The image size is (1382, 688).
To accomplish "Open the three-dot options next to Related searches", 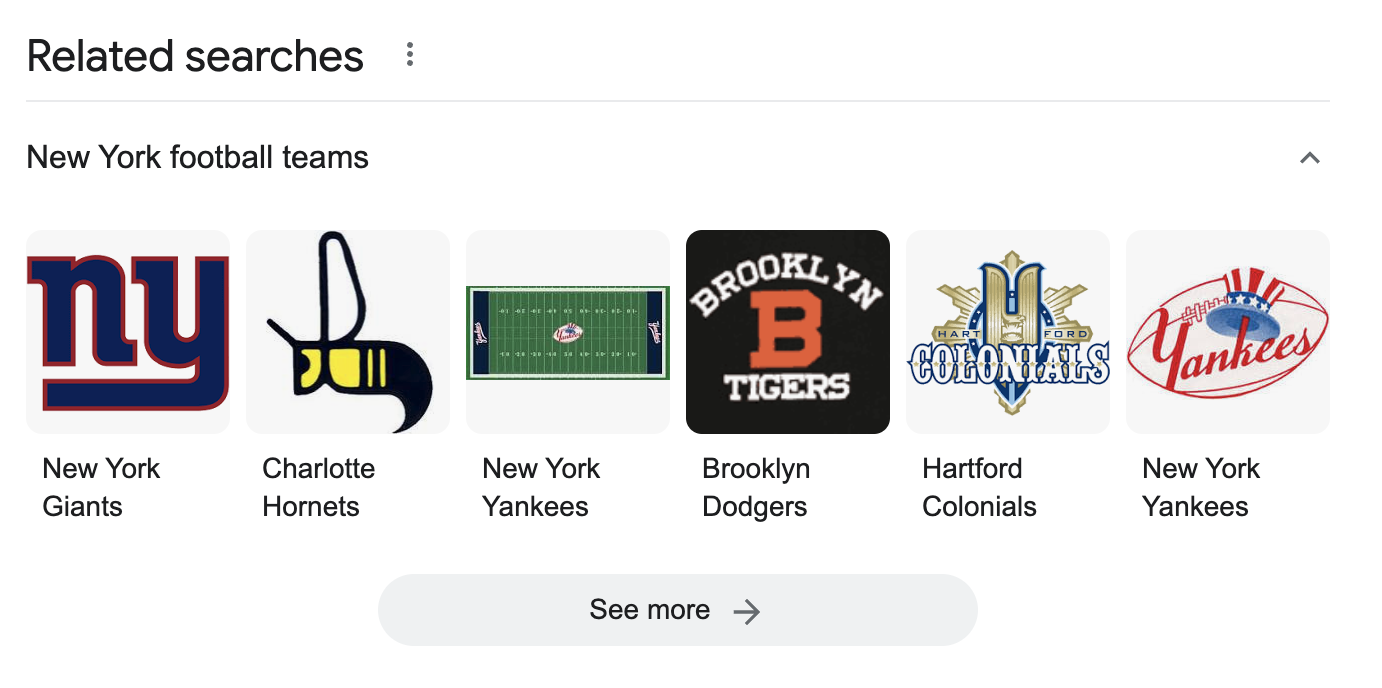I will [x=409, y=55].
